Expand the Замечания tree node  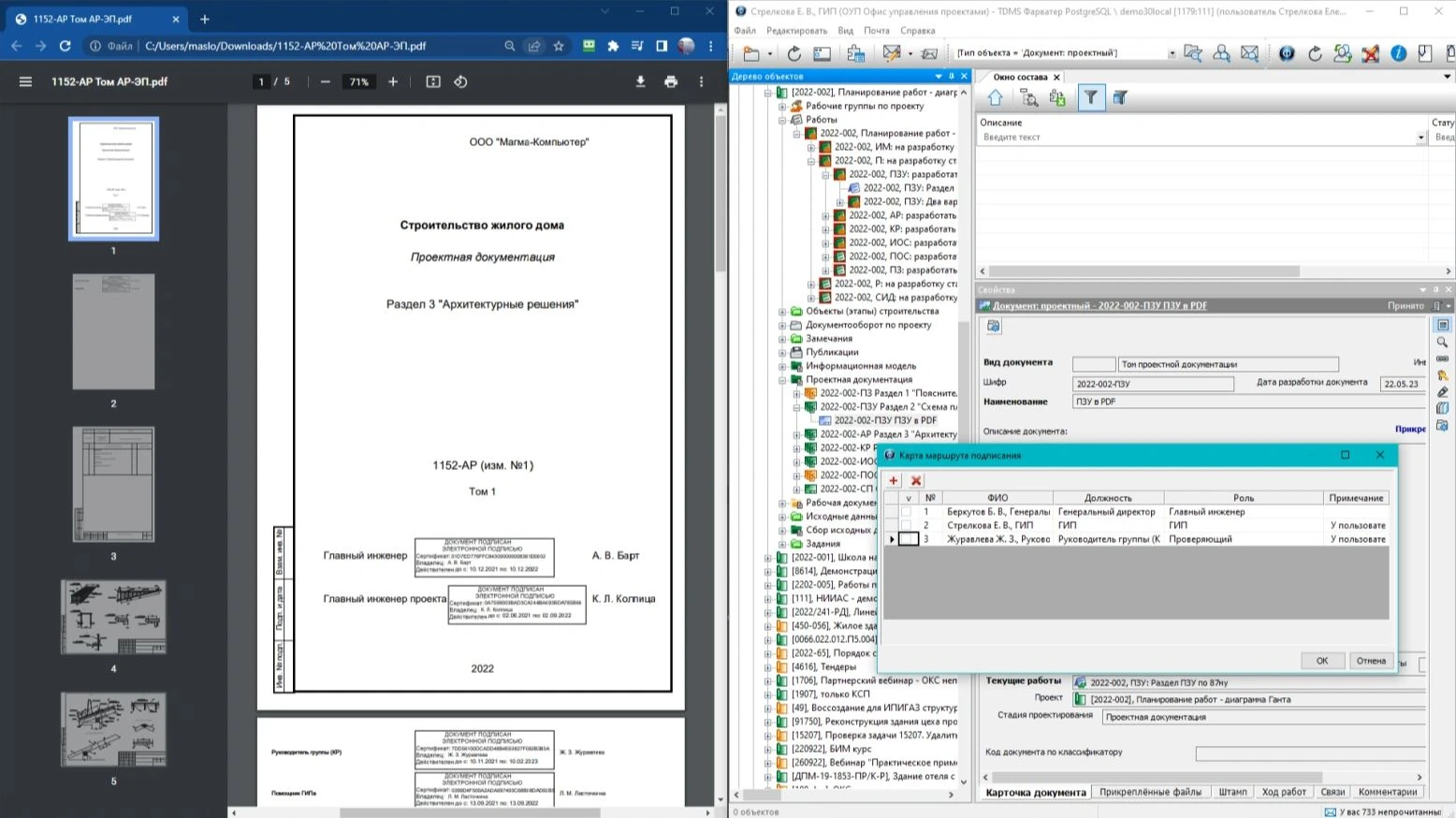click(782, 339)
